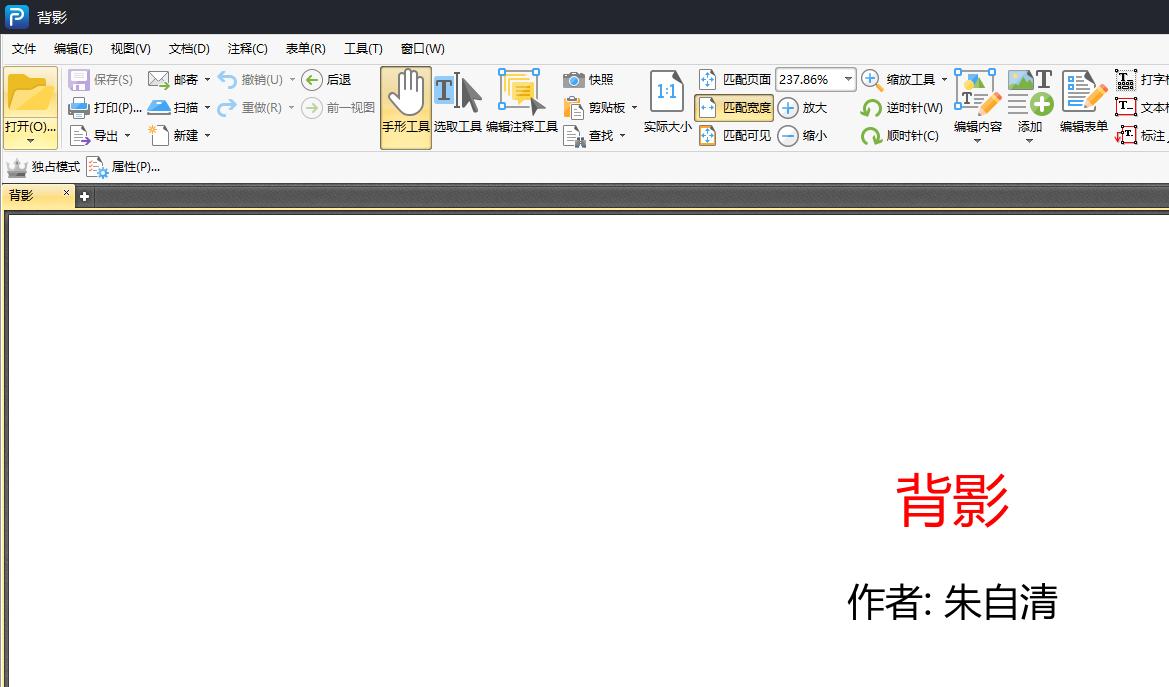Click the 缩小 zoom out button
1169x687 pixels.
click(806, 135)
